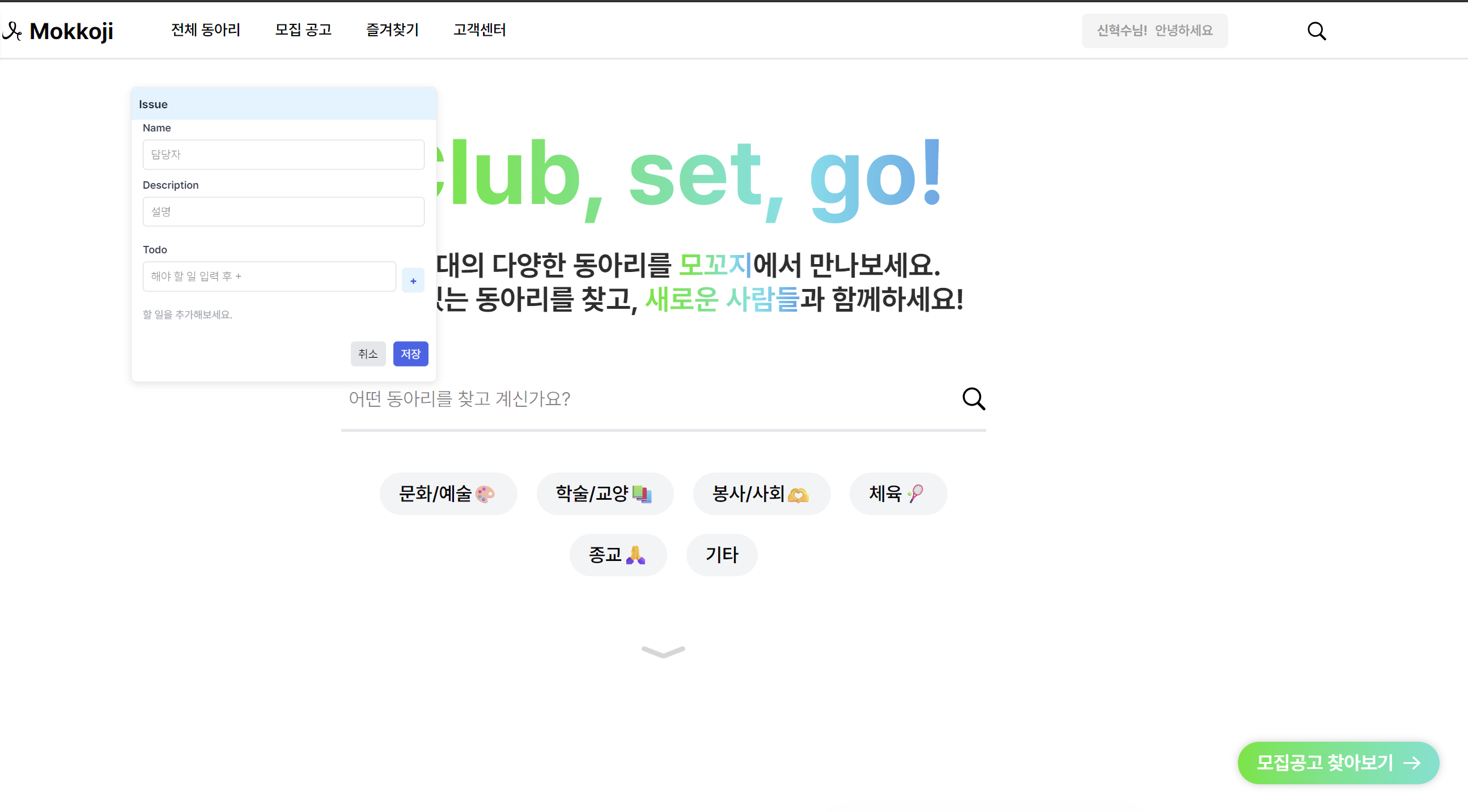This screenshot has height=812, width=1468.
Task: Go to the 모집 공고 menu
Action: [x=303, y=29]
